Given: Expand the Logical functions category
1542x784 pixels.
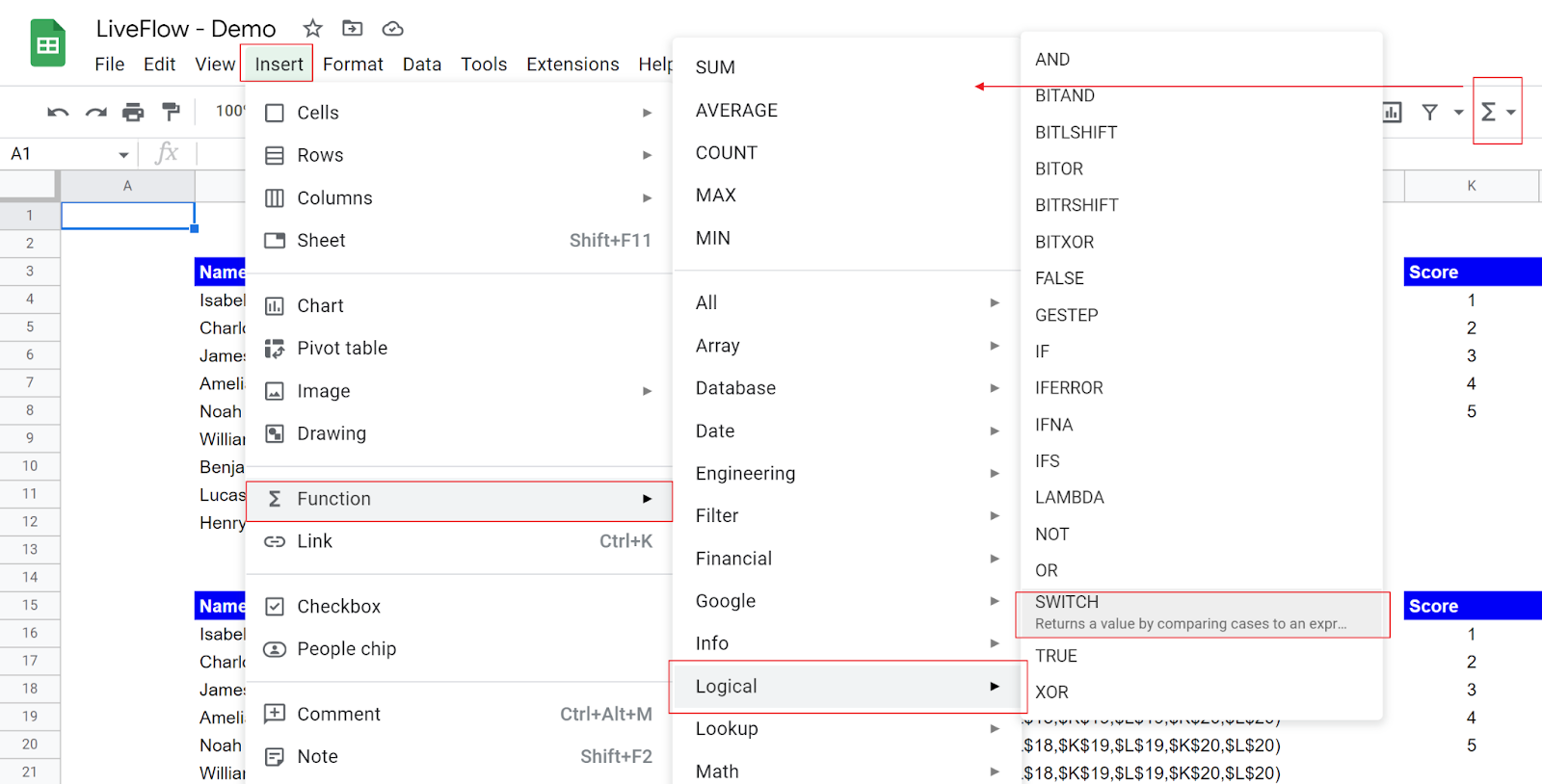Looking at the screenshot, I should [846, 687].
